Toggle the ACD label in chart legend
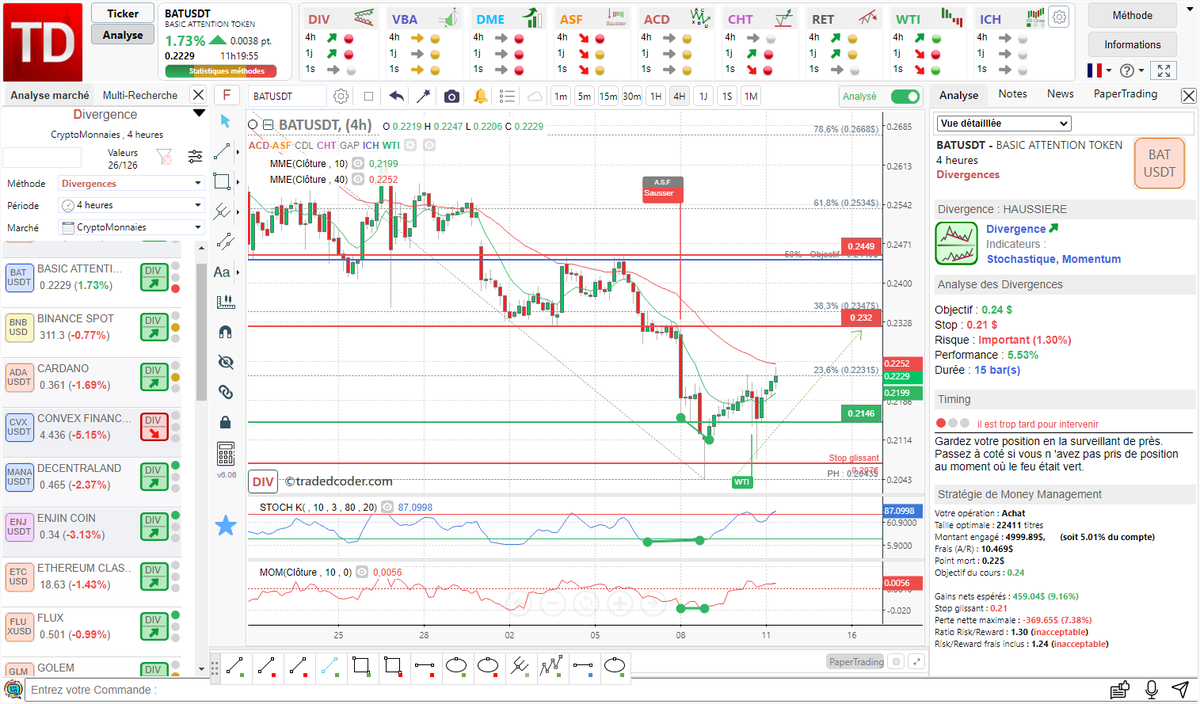1200x704 pixels. pos(260,145)
